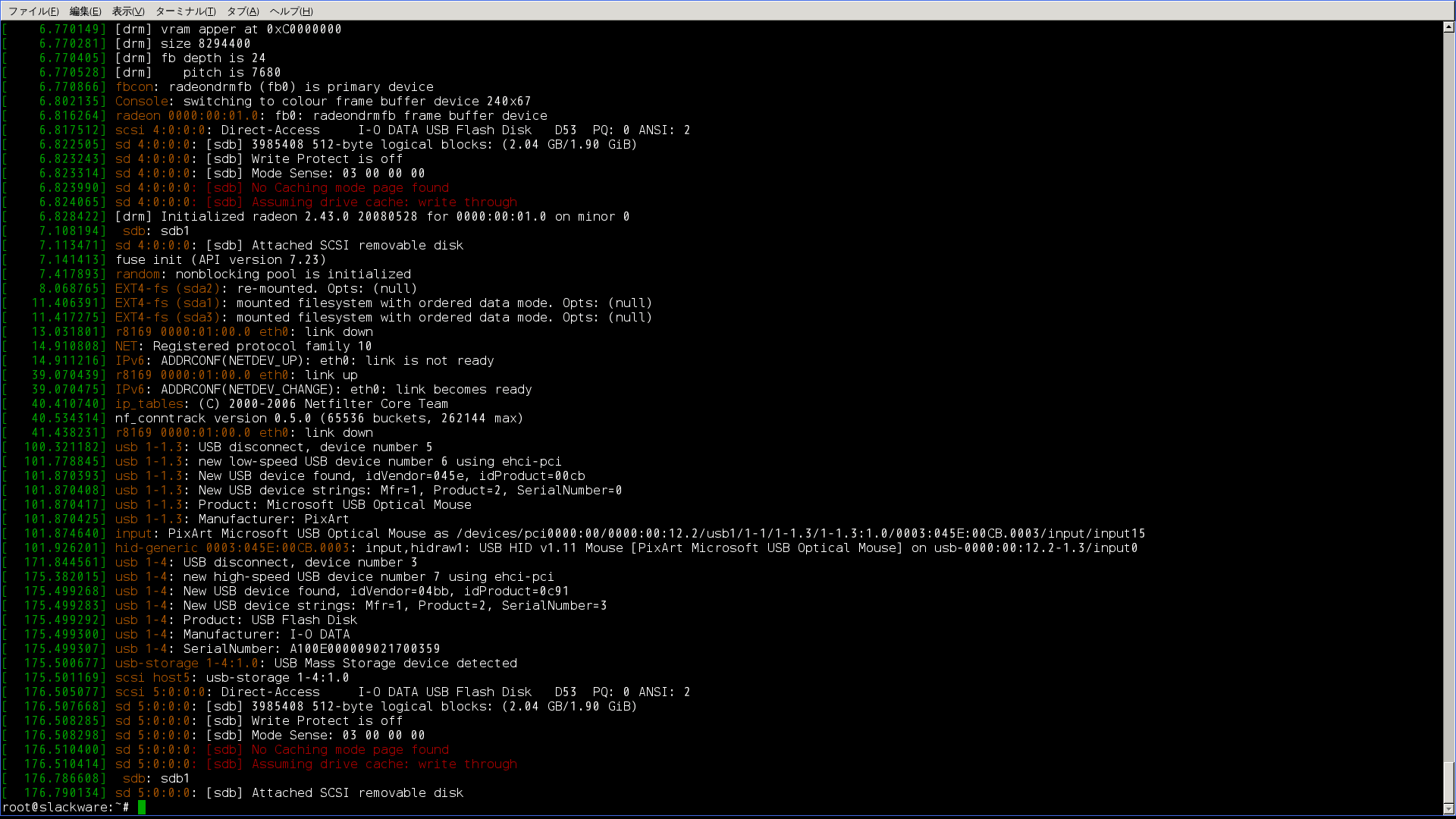Click the 'SerialNumber: A100E000009021700359' text
The height and width of the screenshot is (819, 1456).
311,648
